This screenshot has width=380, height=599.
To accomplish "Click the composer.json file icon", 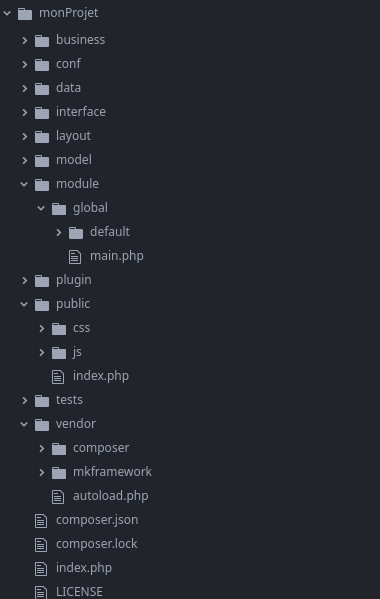I will coord(41,521).
